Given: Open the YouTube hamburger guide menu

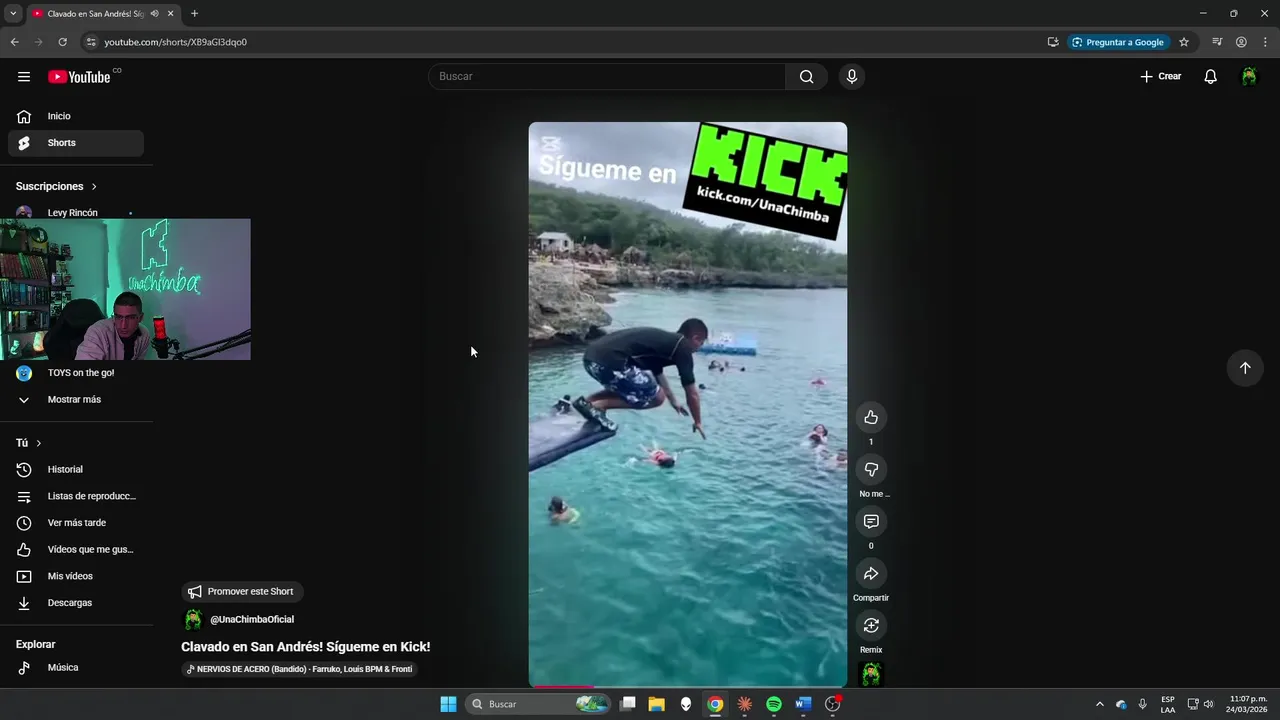Looking at the screenshot, I should point(24,77).
